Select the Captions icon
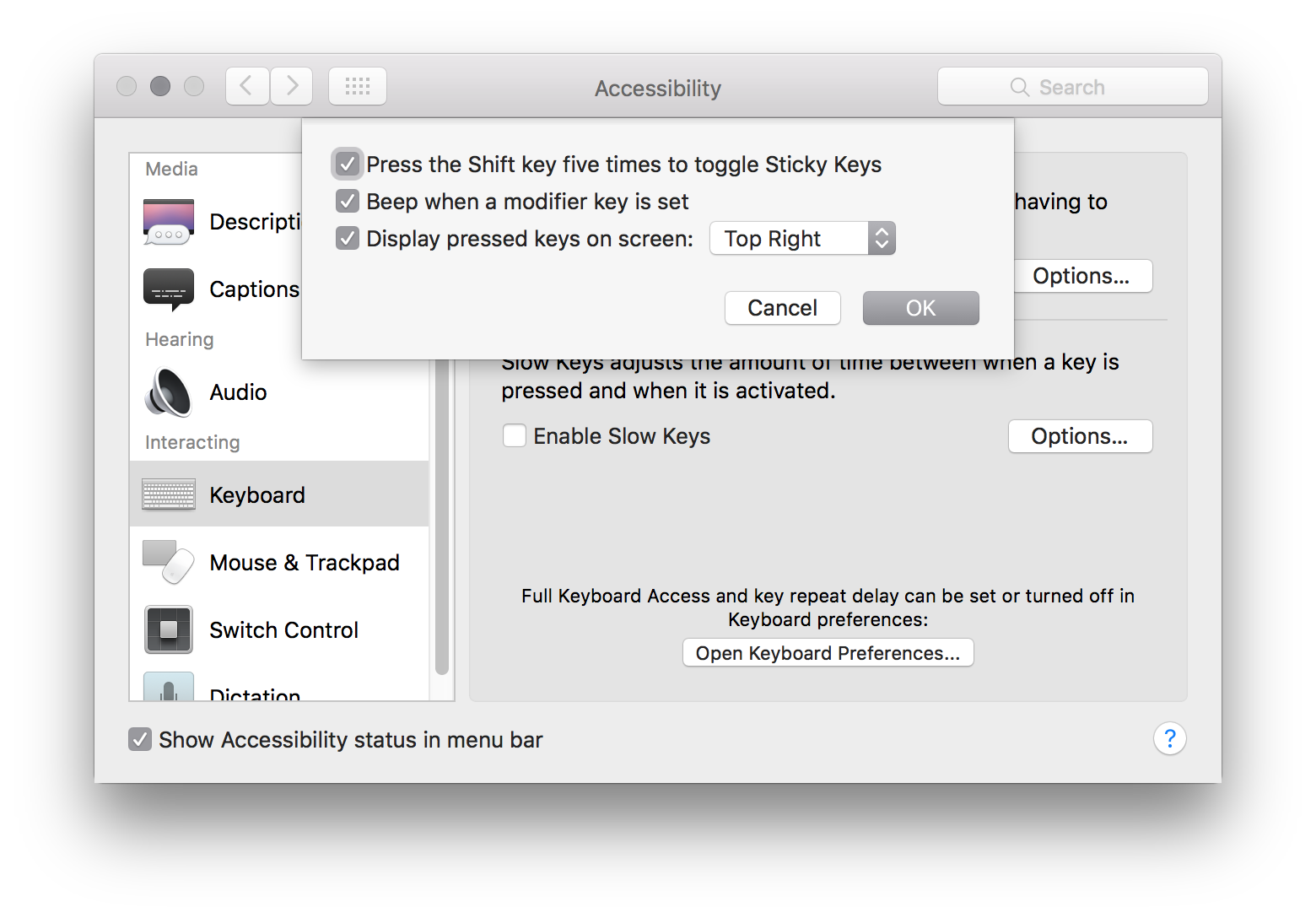The height and width of the screenshot is (918, 1316). (168, 289)
